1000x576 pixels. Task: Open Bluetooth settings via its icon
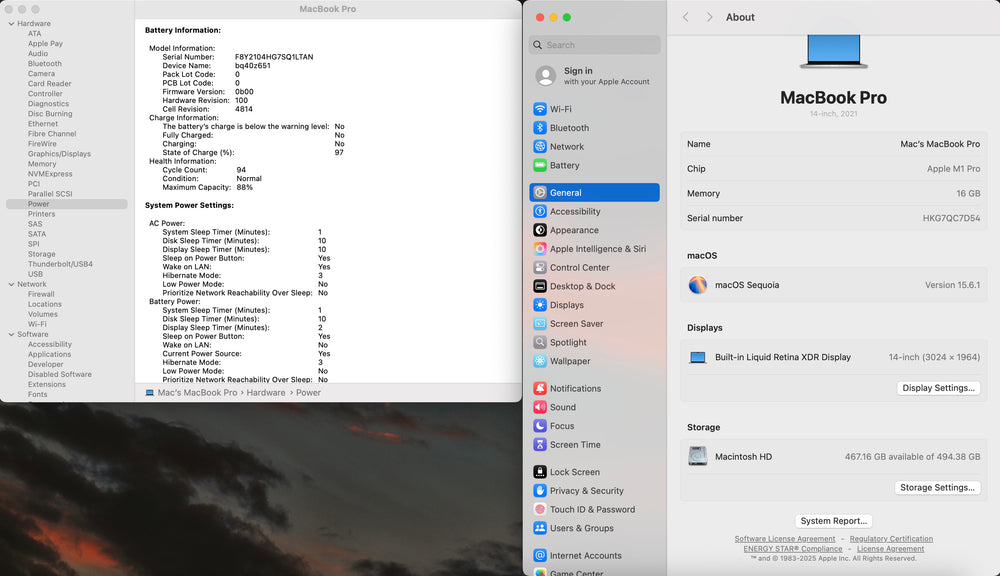pyautogui.click(x=540, y=128)
